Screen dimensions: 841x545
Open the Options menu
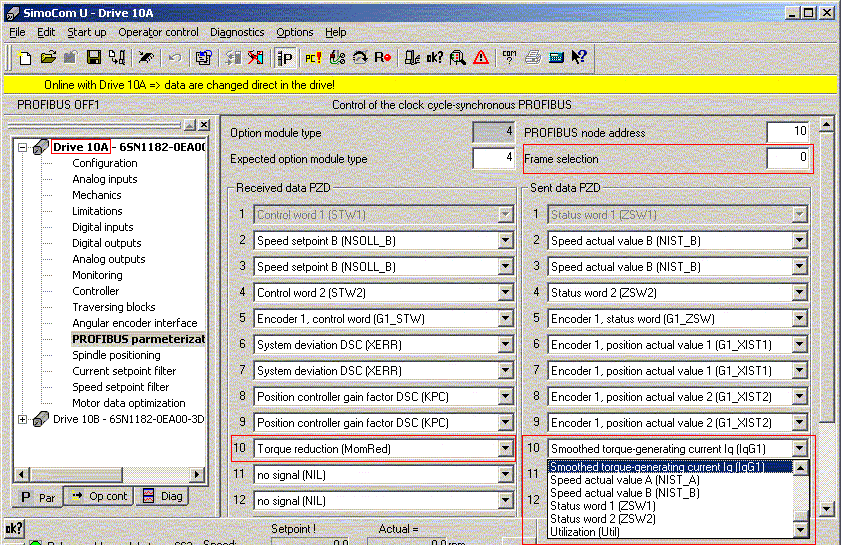[x=294, y=32]
